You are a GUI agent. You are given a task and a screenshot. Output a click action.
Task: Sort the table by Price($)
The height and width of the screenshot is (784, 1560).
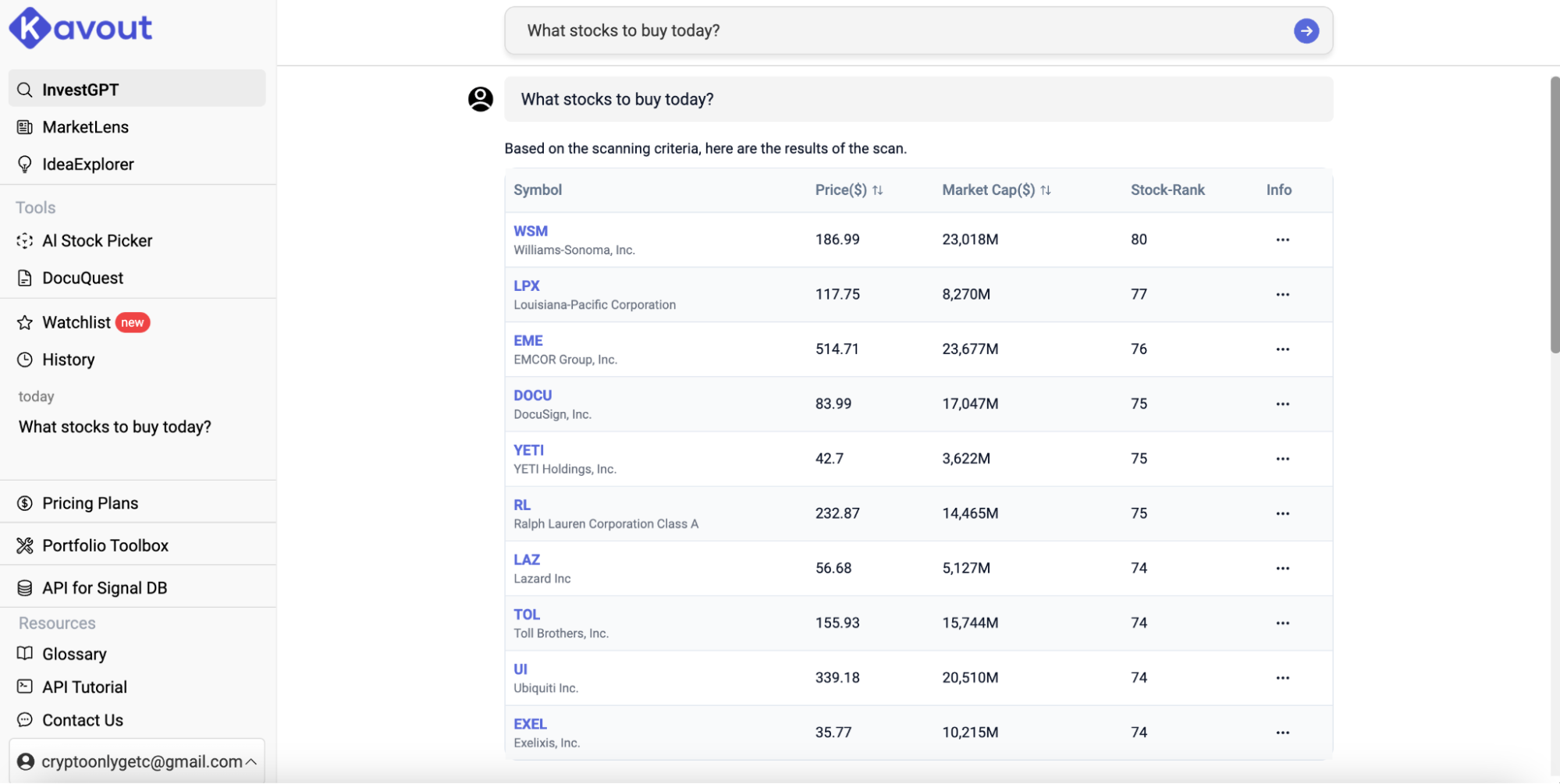877,190
